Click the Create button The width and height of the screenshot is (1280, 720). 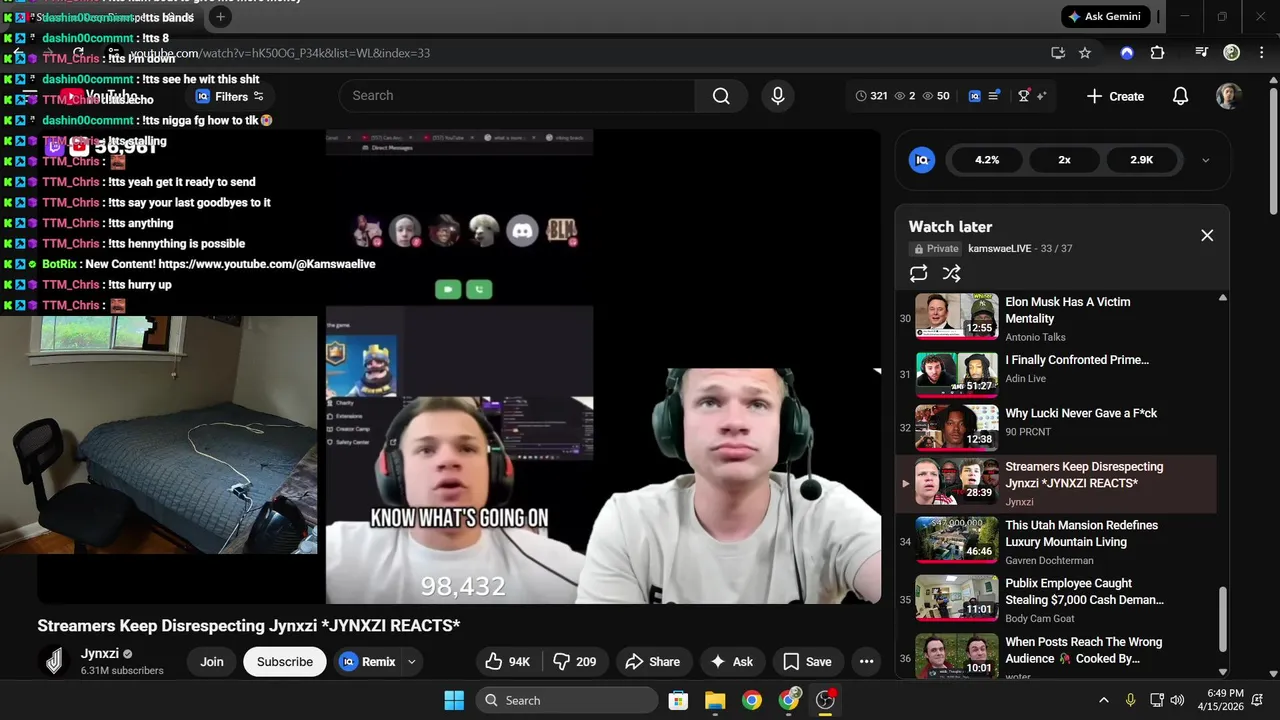(x=1115, y=96)
